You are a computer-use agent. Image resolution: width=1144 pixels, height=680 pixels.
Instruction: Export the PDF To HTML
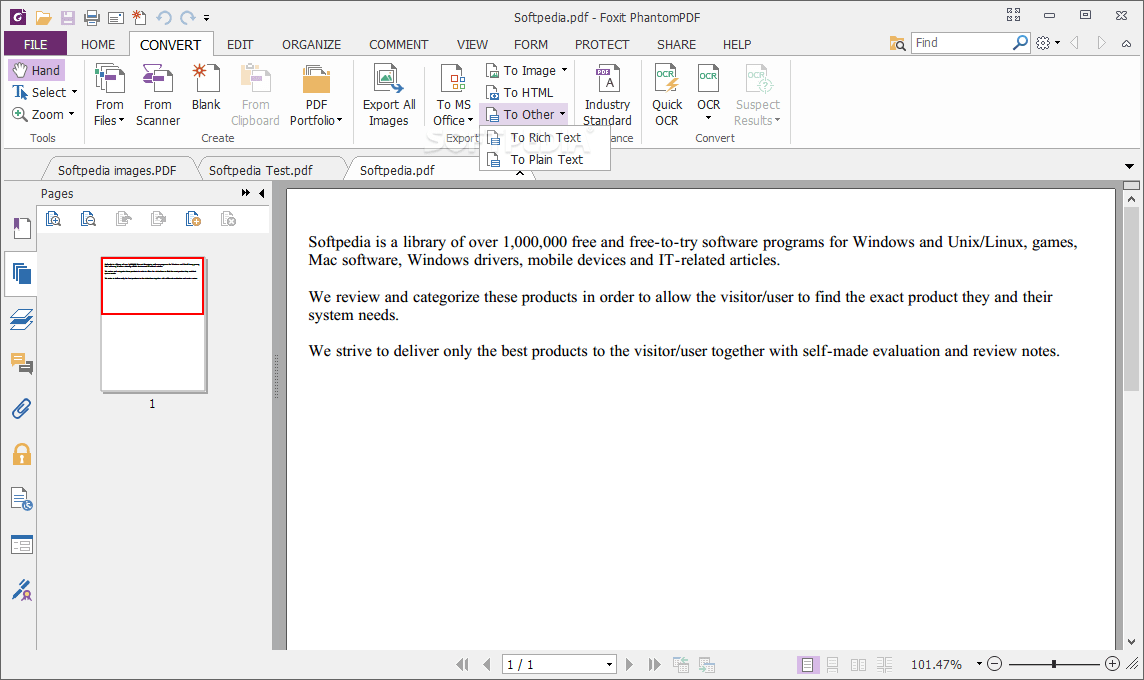[519, 92]
